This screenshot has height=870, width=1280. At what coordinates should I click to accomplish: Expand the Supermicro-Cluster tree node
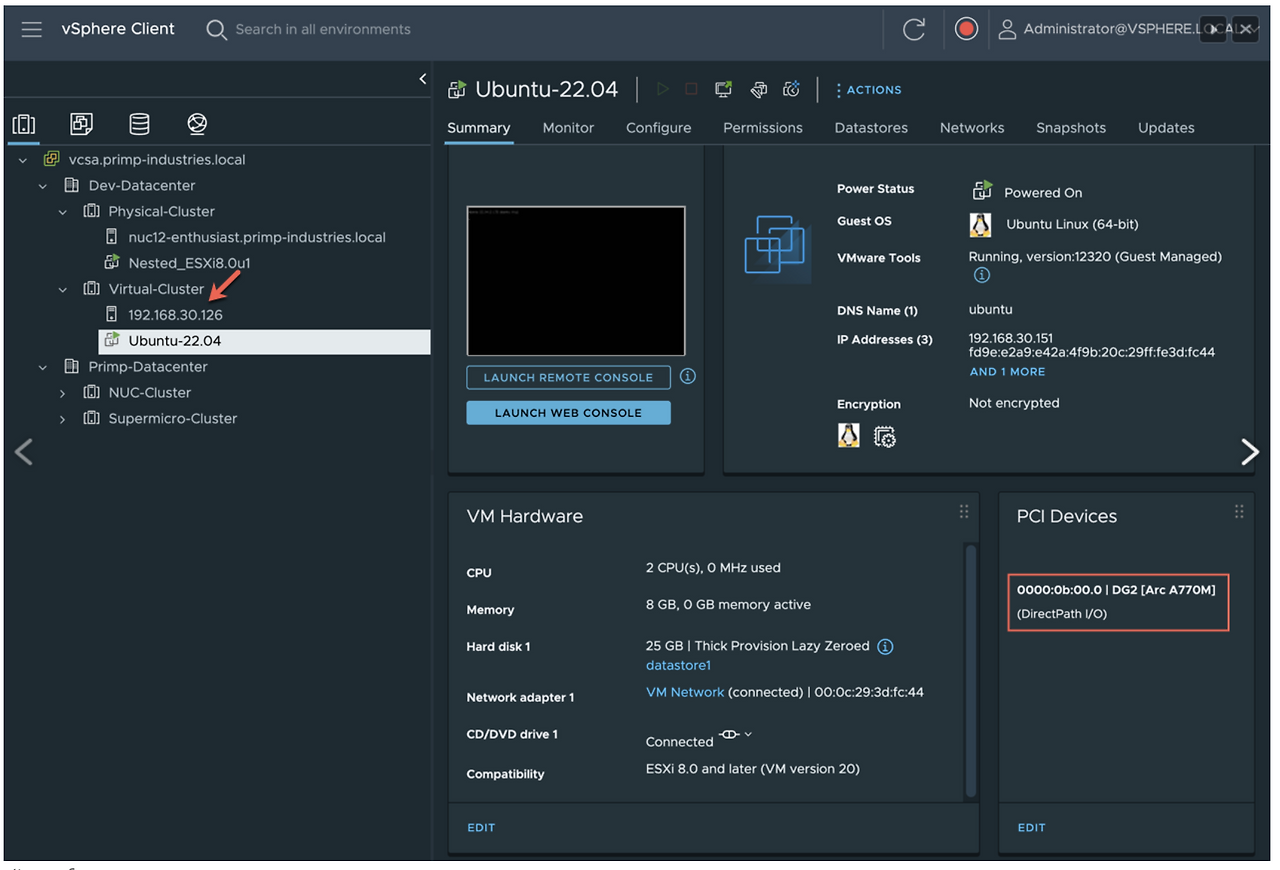(63, 419)
